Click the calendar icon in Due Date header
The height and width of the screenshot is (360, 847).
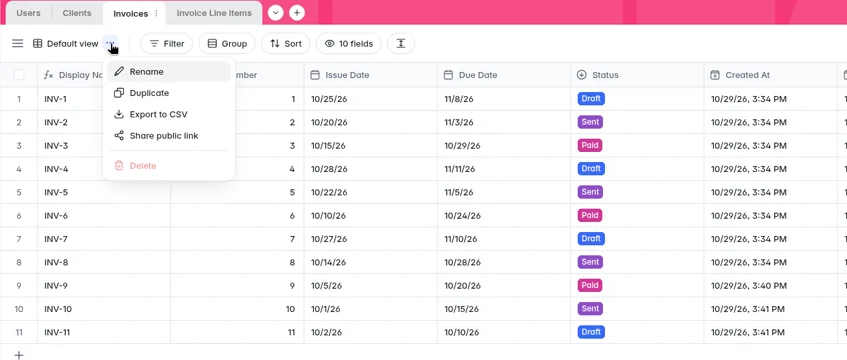(x=448, y=75)
